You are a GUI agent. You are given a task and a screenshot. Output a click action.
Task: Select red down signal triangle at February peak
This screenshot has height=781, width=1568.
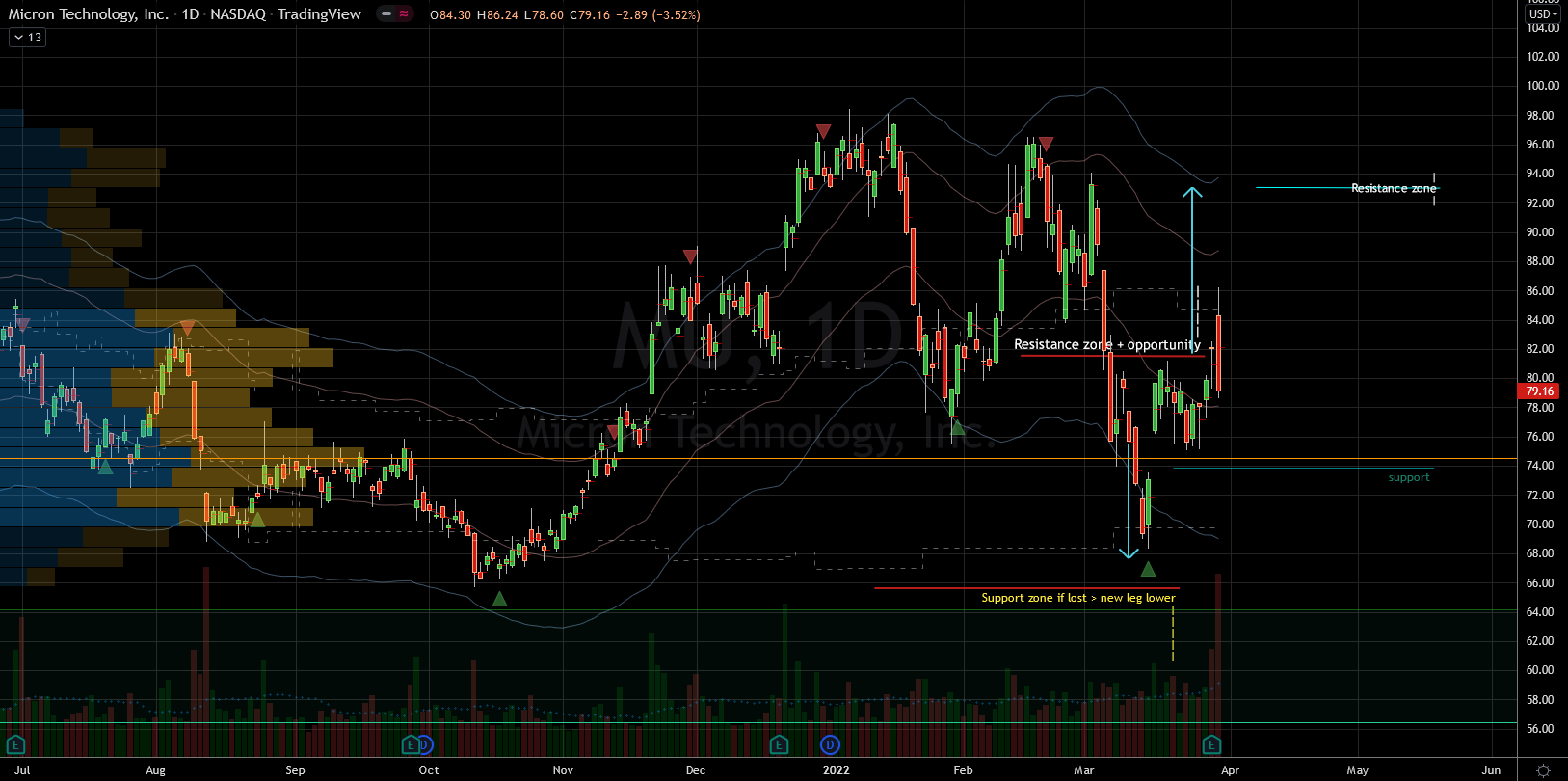click(x=1046, y=144)
